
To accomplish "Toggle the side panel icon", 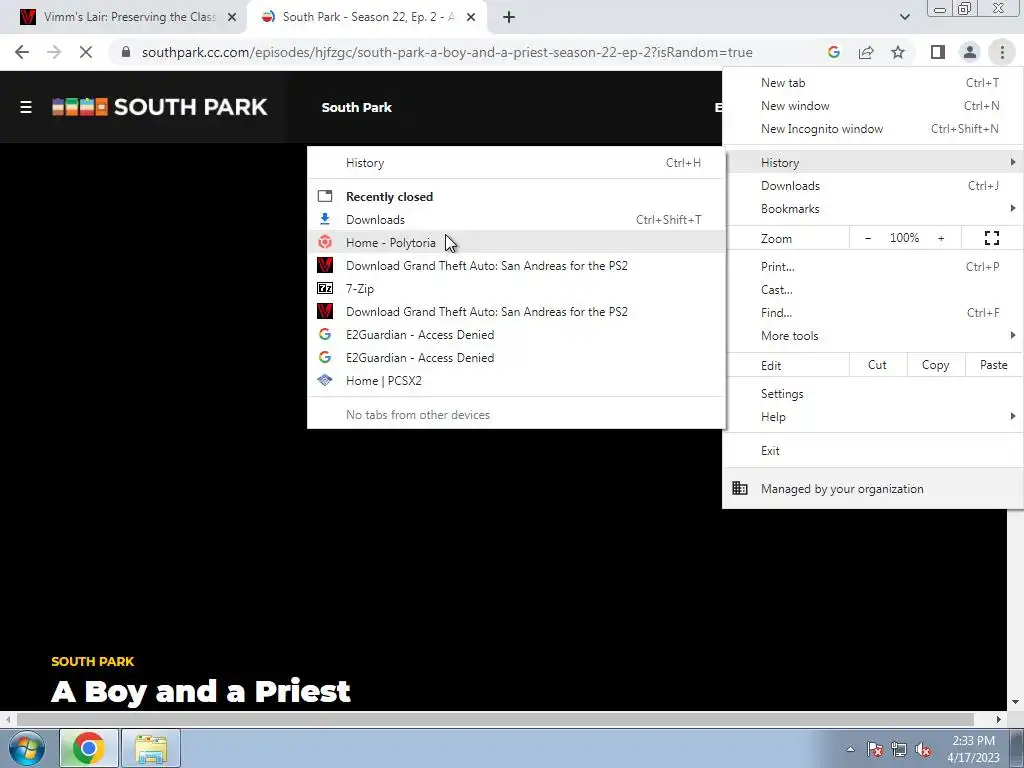I will [x=938, y=52].
